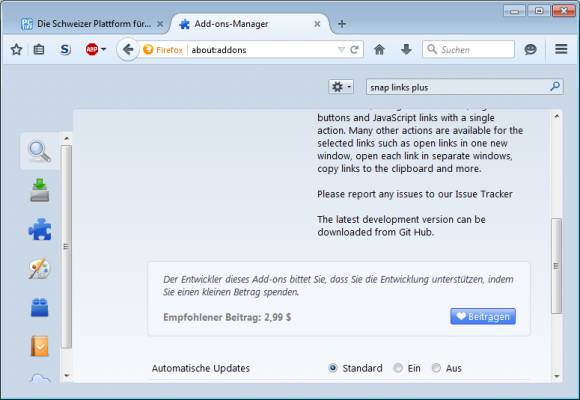This screenshot has height=400, width=580.
Task: Open the add-ons tools gear dropdown
Action: pos(341,87)
